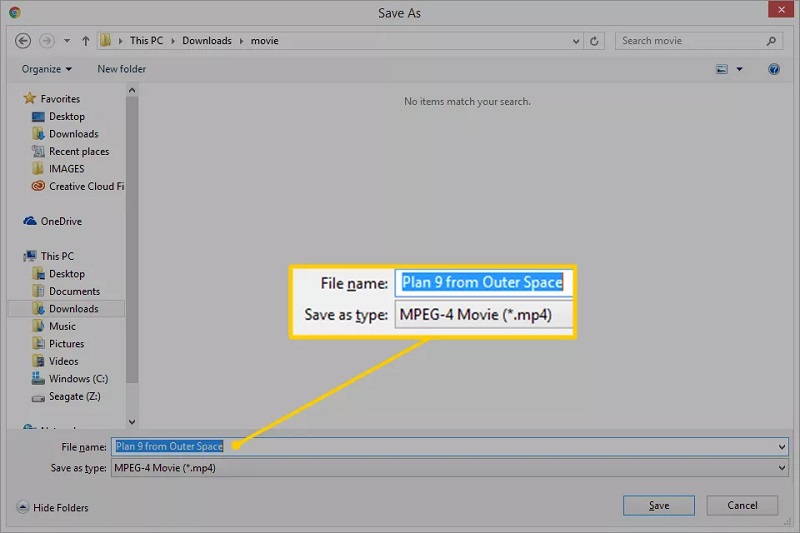
Task: Click the Search movie input field
Action: 690,41
